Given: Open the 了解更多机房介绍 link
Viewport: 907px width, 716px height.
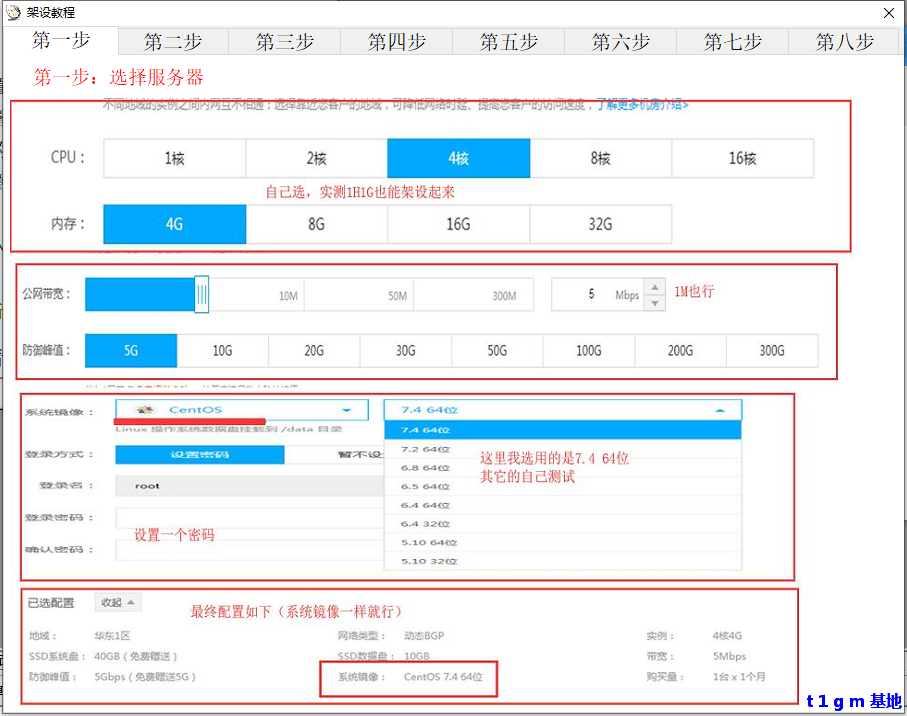Looking at the screenshot, I should coord(642,104).
